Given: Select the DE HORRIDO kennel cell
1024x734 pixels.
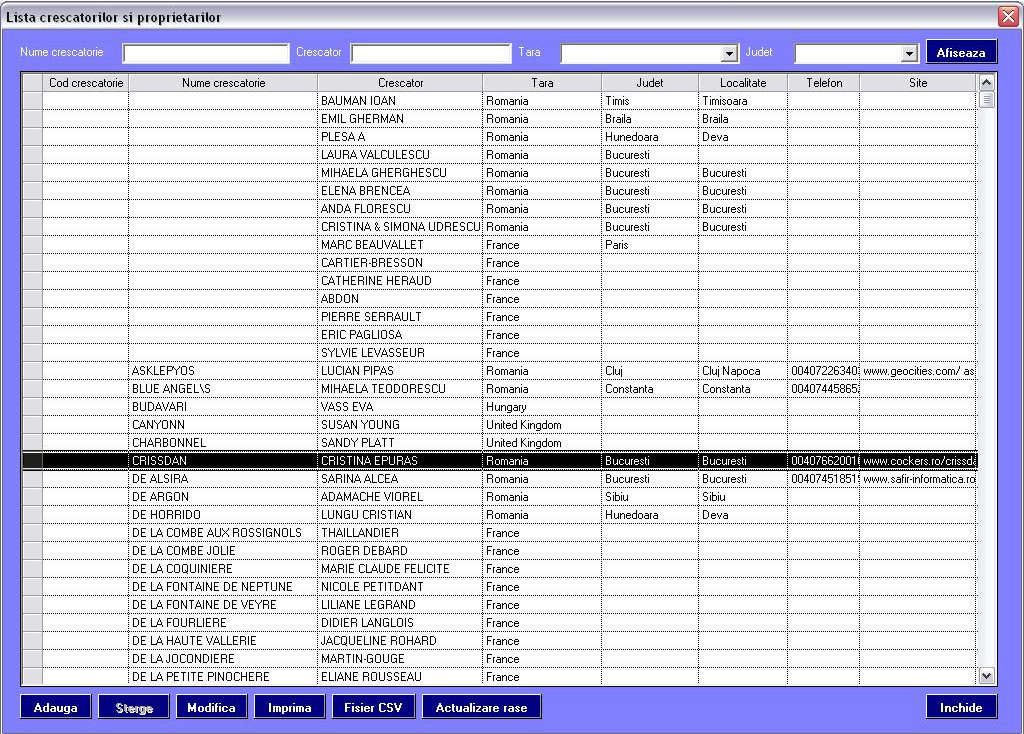Looking at the screenshot, I should (x=223, y=515).
